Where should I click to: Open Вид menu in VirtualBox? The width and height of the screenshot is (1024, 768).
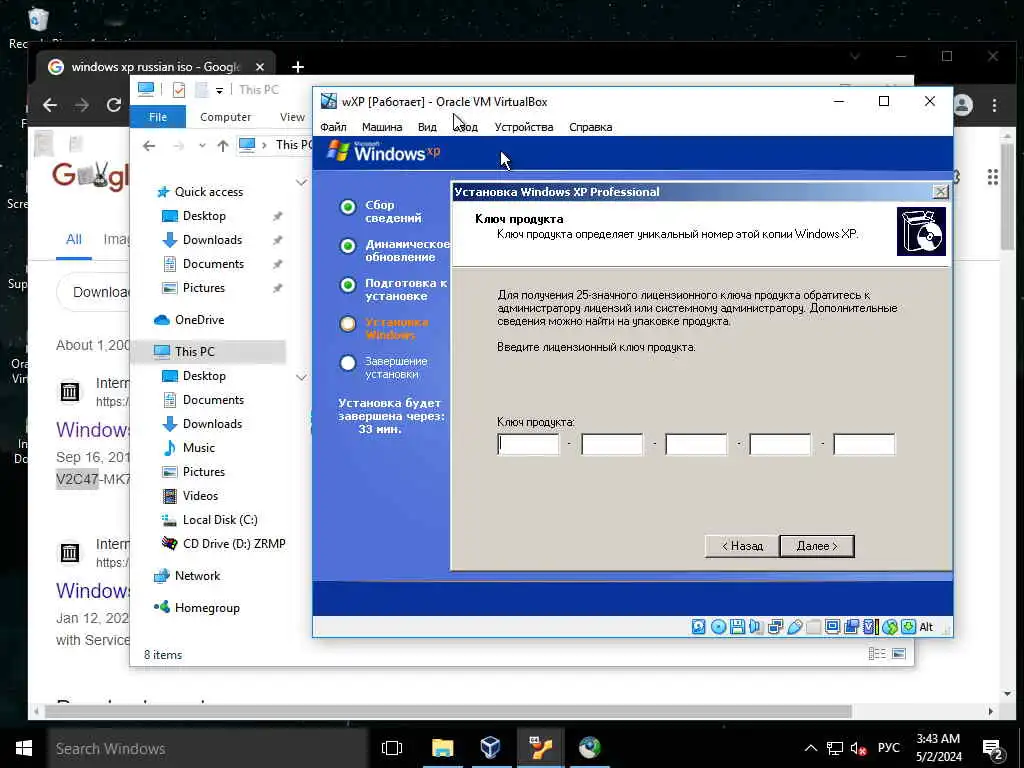click(427, 127)
